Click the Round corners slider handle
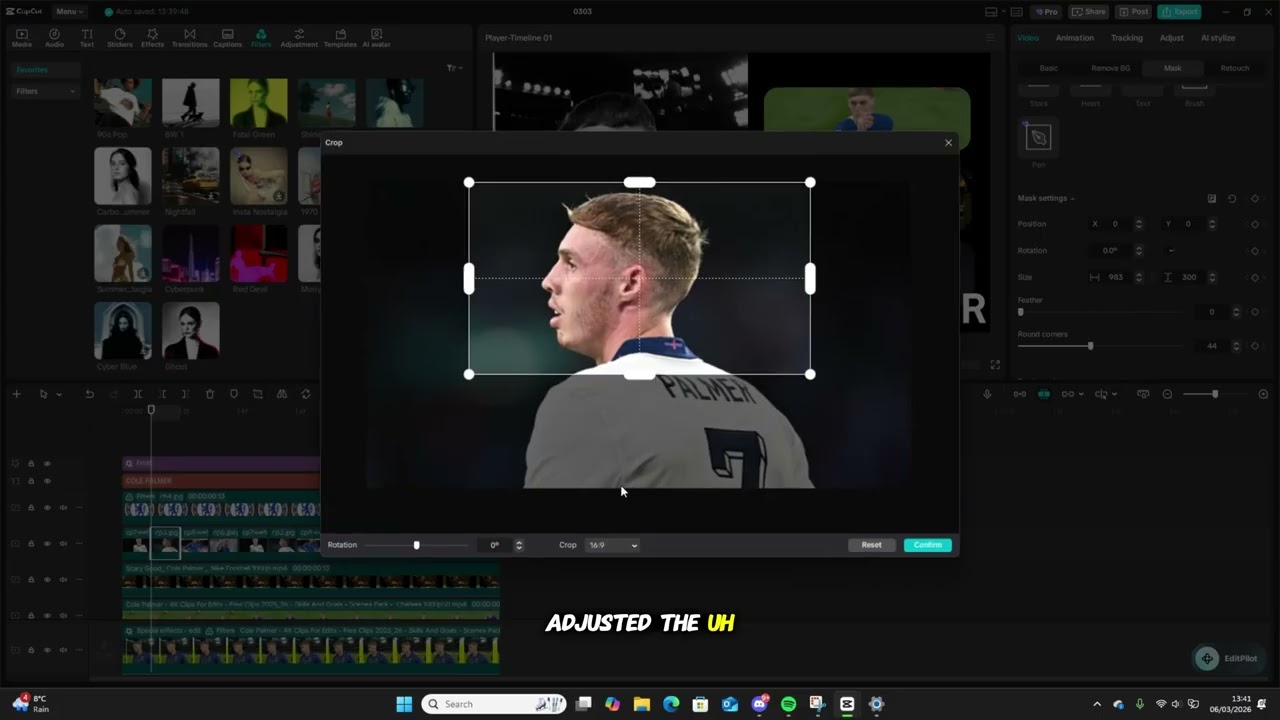The height and width of the screenshot is (720, 1280). [x=1090, y=346]
